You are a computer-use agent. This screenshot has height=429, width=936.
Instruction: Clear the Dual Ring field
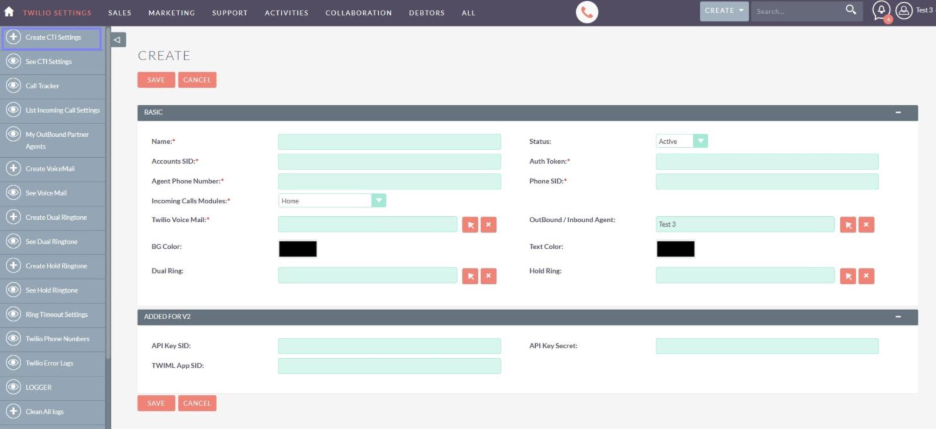tap(488, 276)
